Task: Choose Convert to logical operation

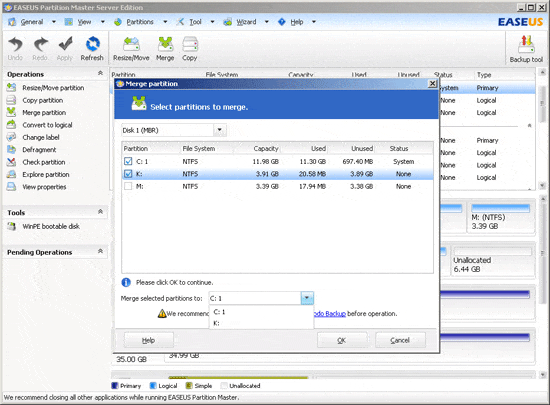Action: tap(47, 125)
